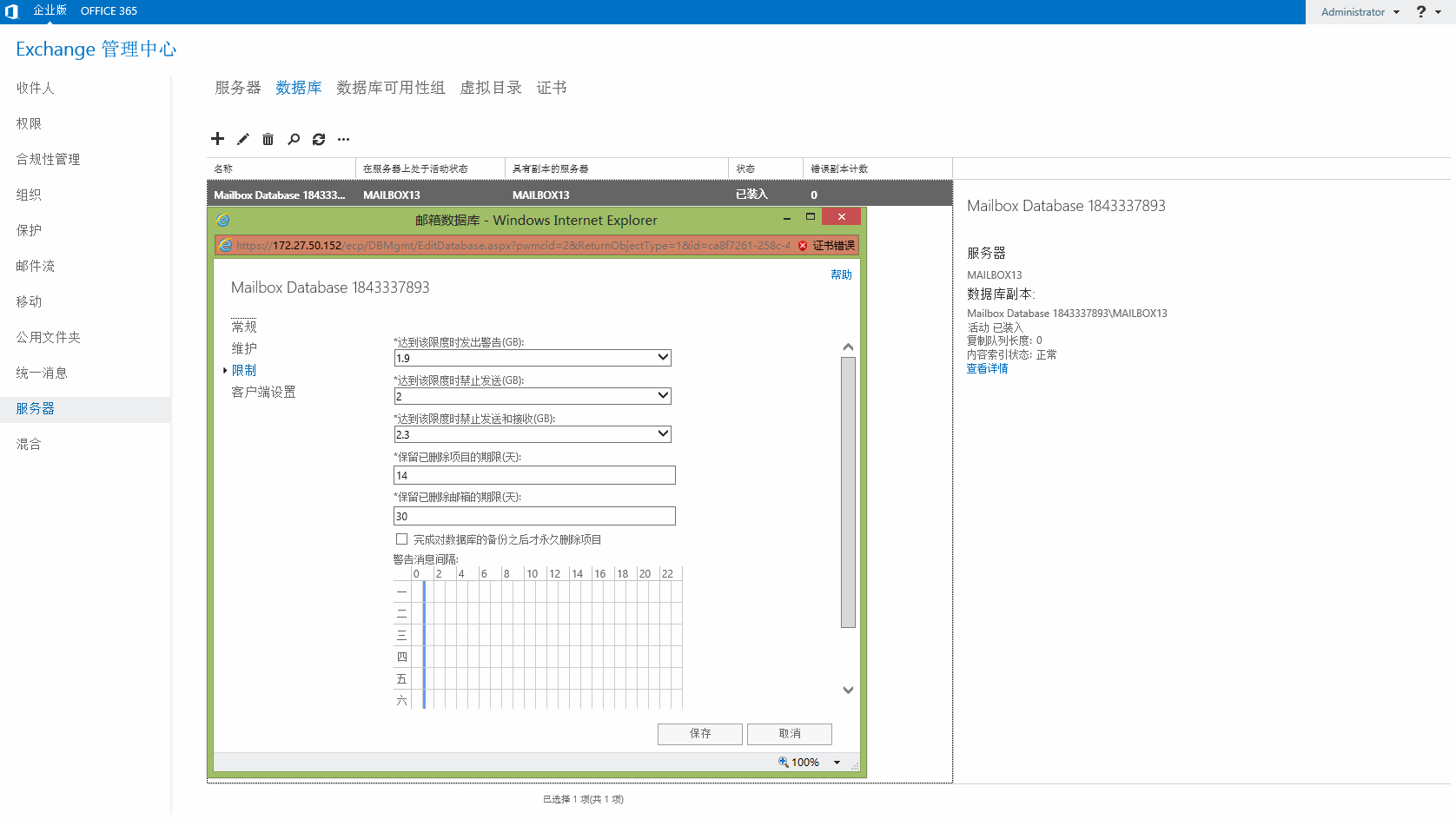Toggle permanent delete after backup checkbox

(402, 539)
